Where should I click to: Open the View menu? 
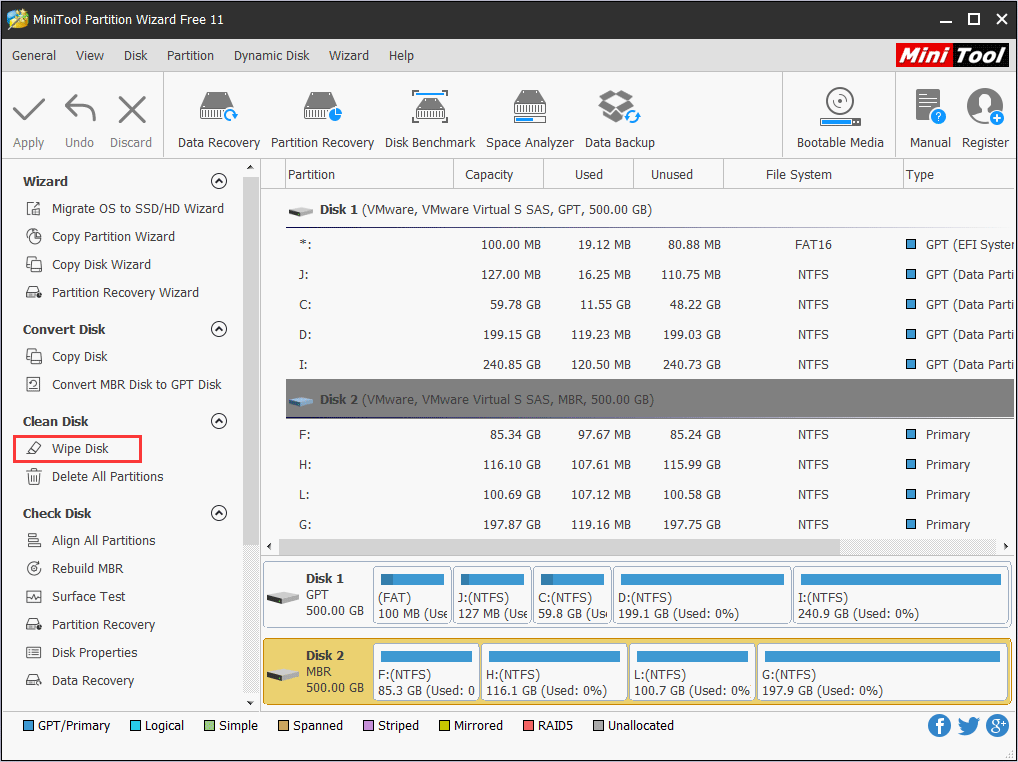[90, 56]
